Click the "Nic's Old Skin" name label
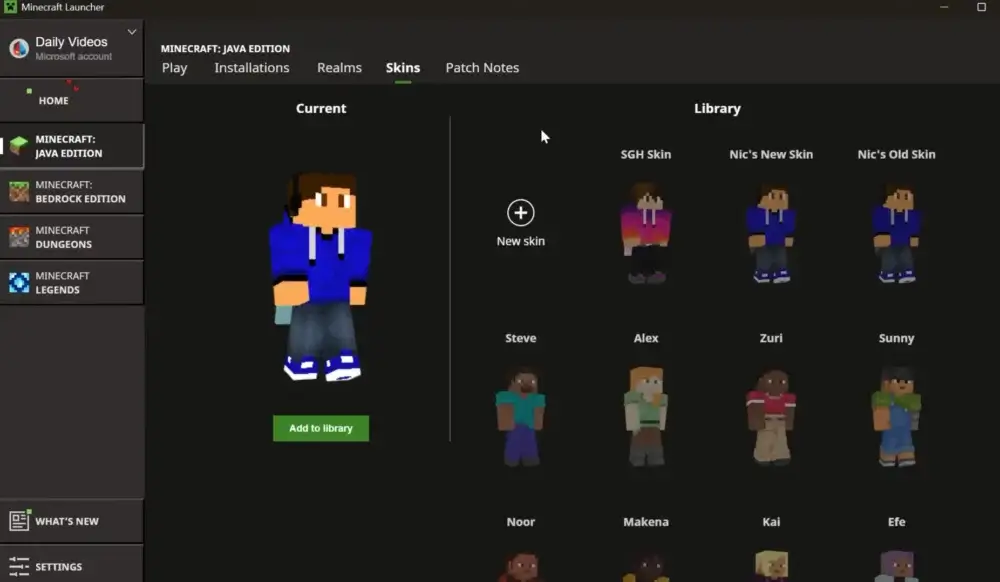The width and height of the screenshot is (1000, 582). 897,154
